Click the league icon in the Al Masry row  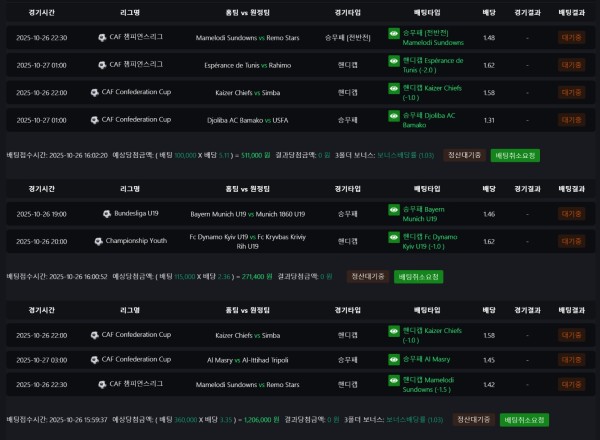coord(94,359)
